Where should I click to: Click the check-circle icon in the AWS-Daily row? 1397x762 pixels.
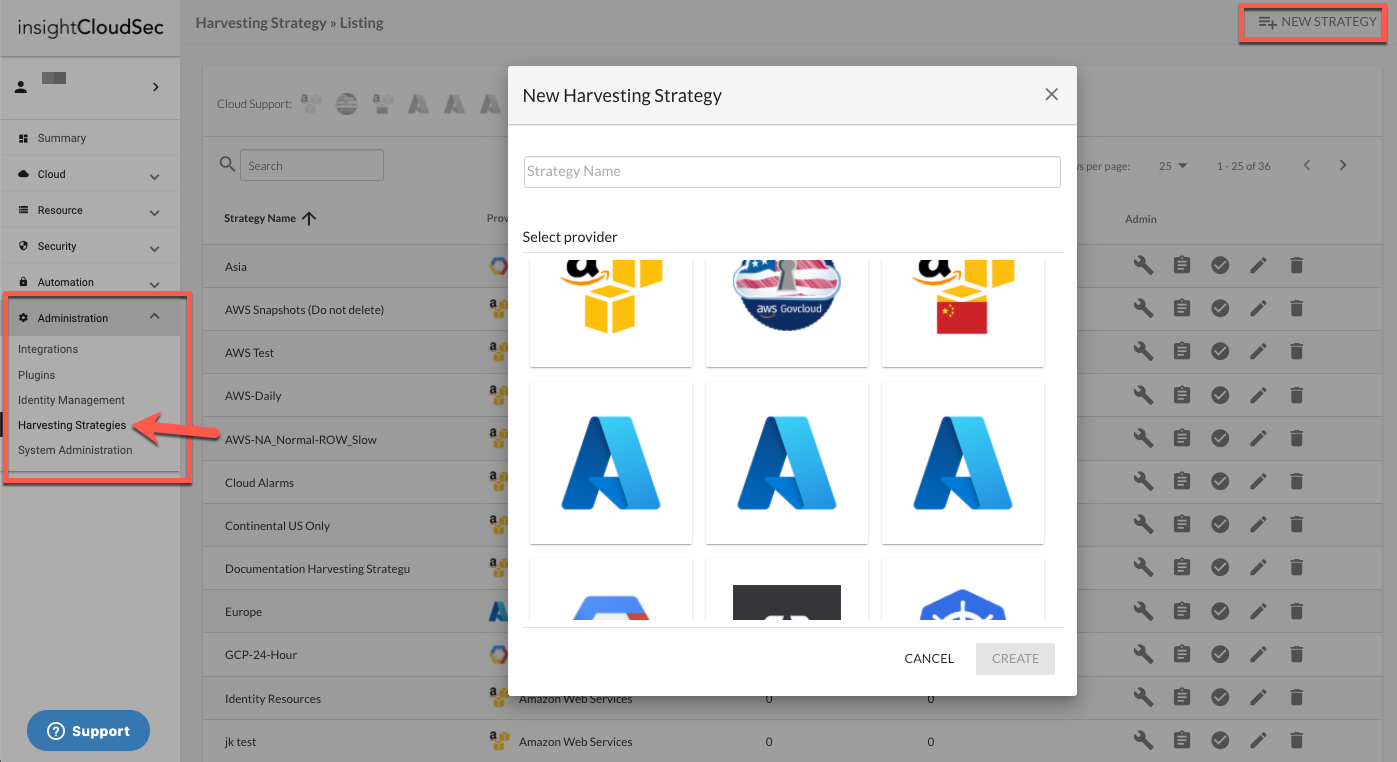1219,394
